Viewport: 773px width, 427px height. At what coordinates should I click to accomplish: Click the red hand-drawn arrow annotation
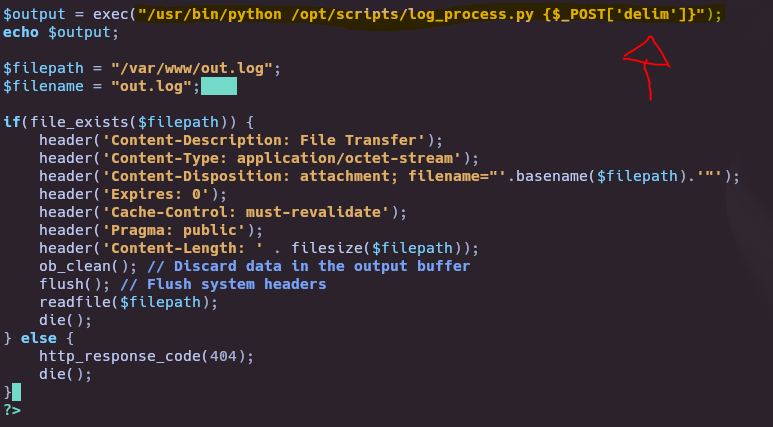point(647,68)
